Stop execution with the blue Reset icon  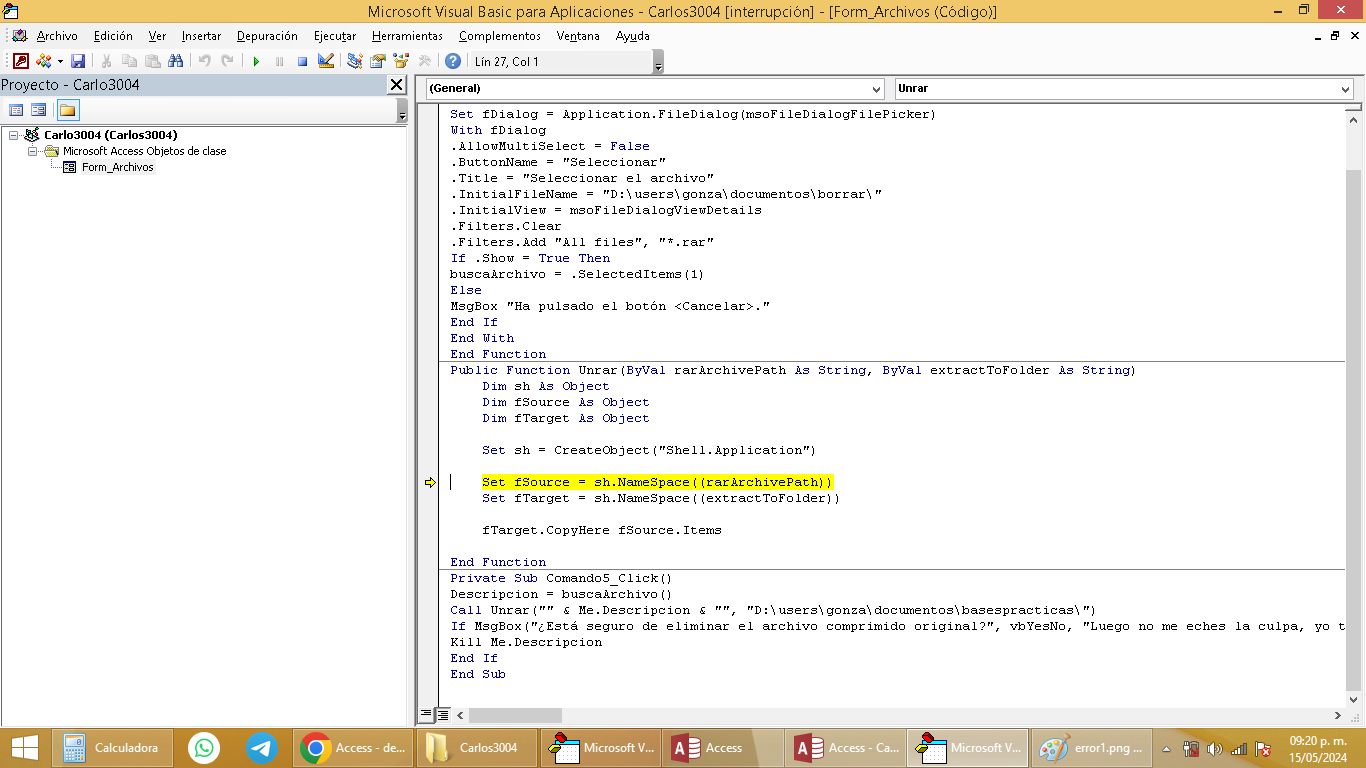[x=302, y=61]
